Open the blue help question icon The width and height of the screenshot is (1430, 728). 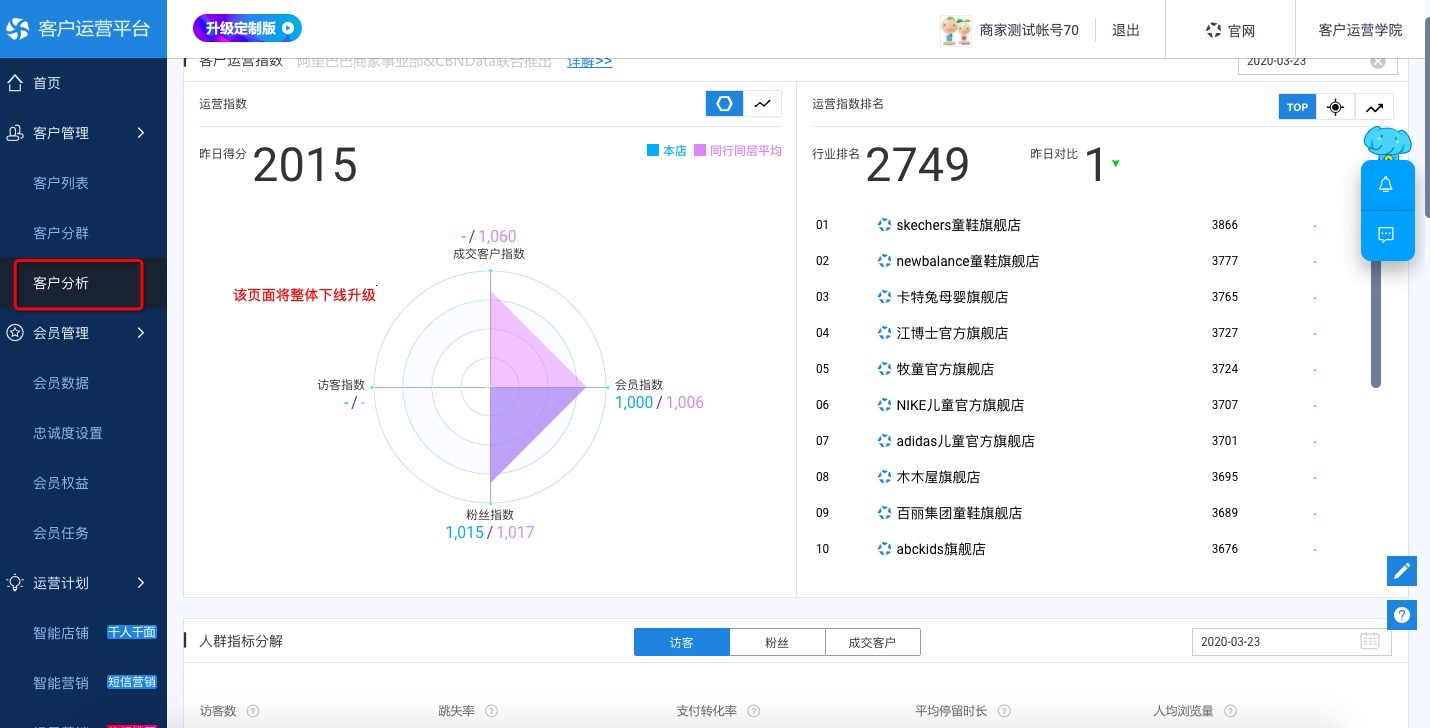click(1402, 615)
